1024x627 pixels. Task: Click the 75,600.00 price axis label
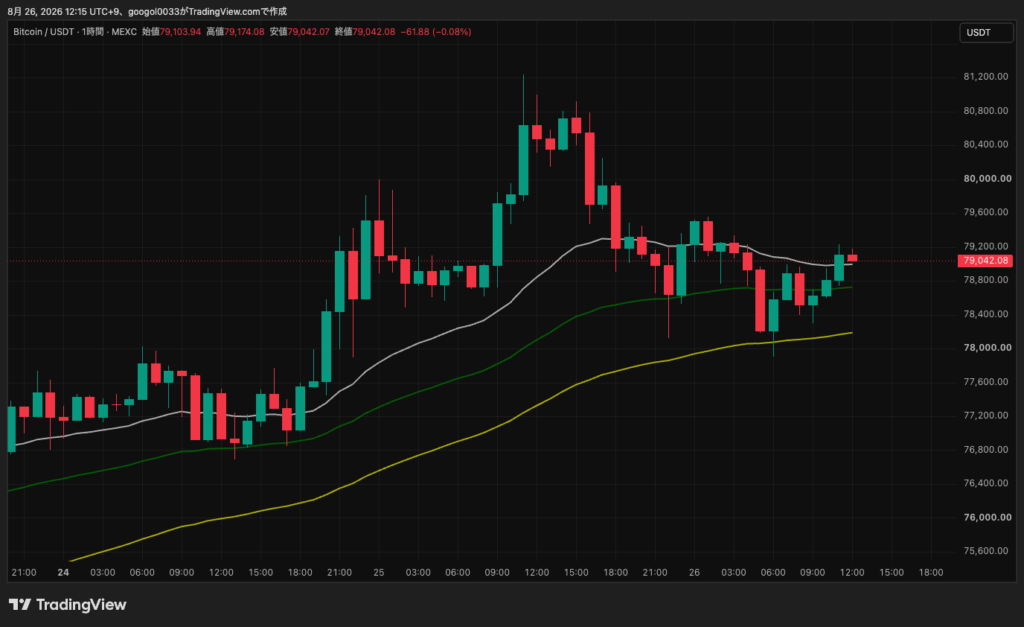[985, 551]
